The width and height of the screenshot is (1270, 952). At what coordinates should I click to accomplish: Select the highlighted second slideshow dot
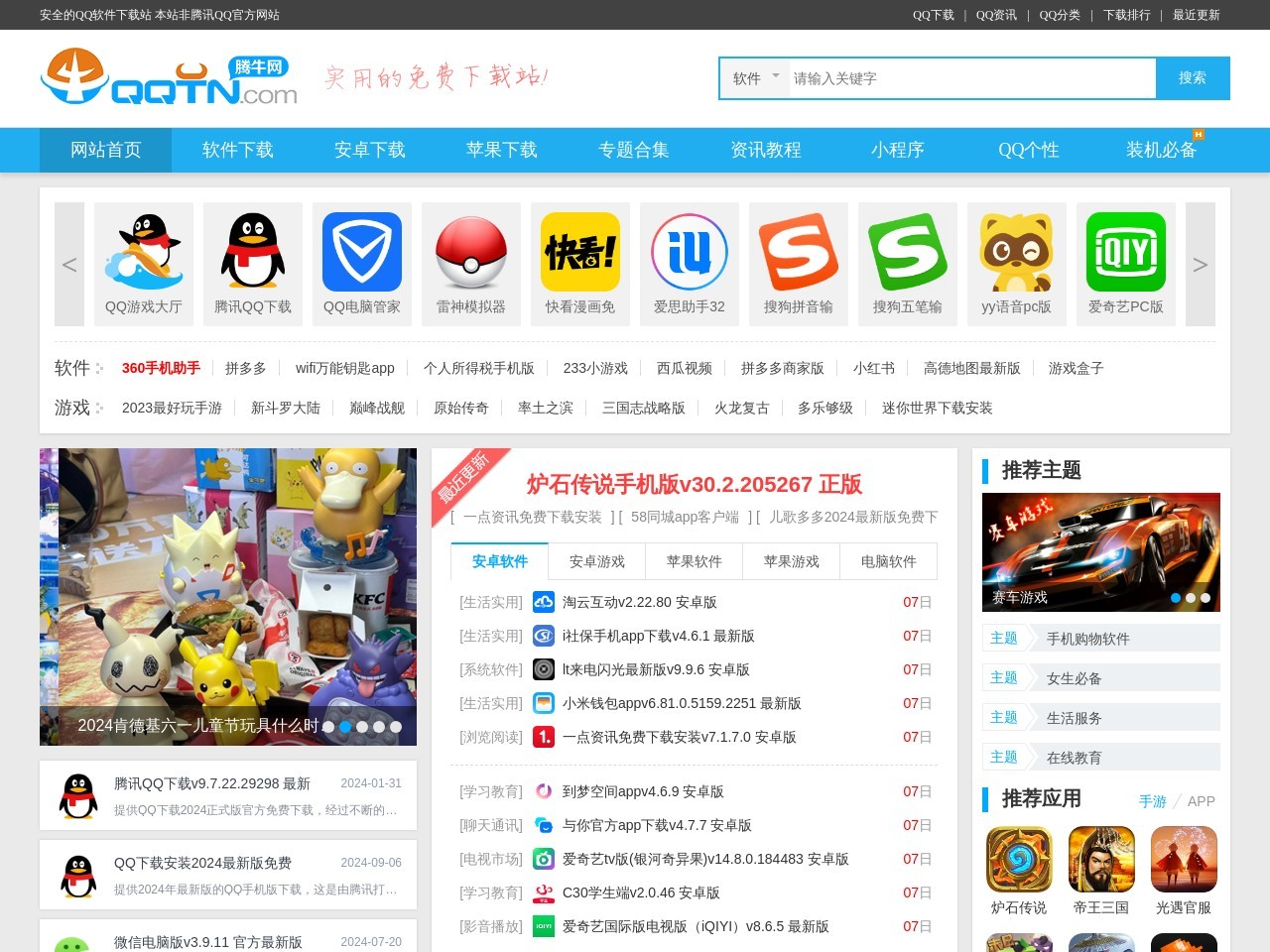(x=345, y=727)
